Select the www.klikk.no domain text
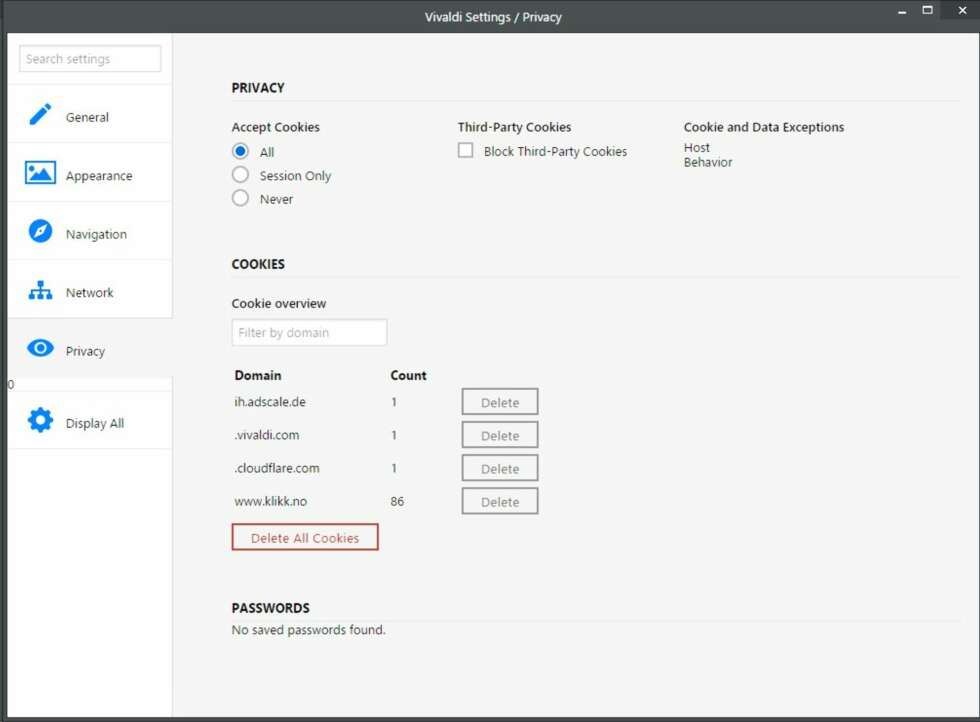Screen dimensions: 980x722 click(x=271, y=501)
